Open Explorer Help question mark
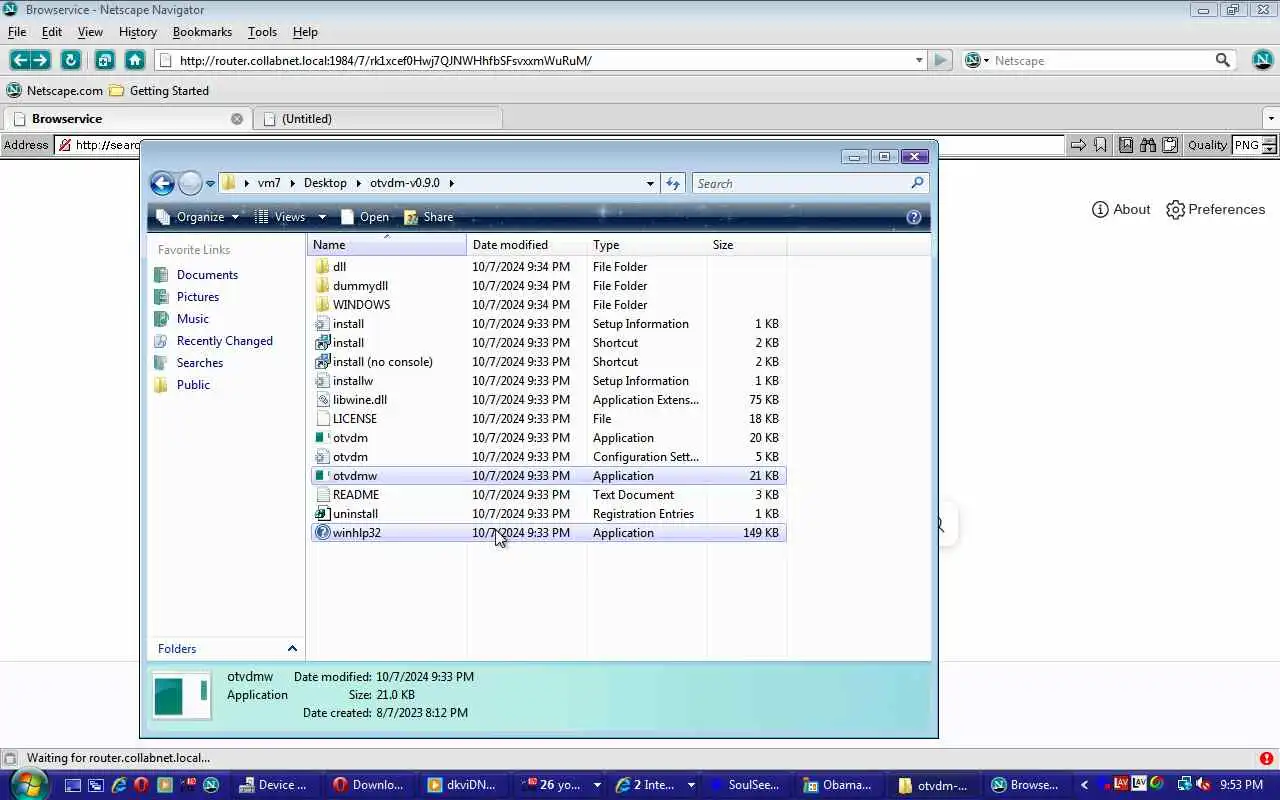This screenshot has height=800, width=1280. (x=913, y=217)
